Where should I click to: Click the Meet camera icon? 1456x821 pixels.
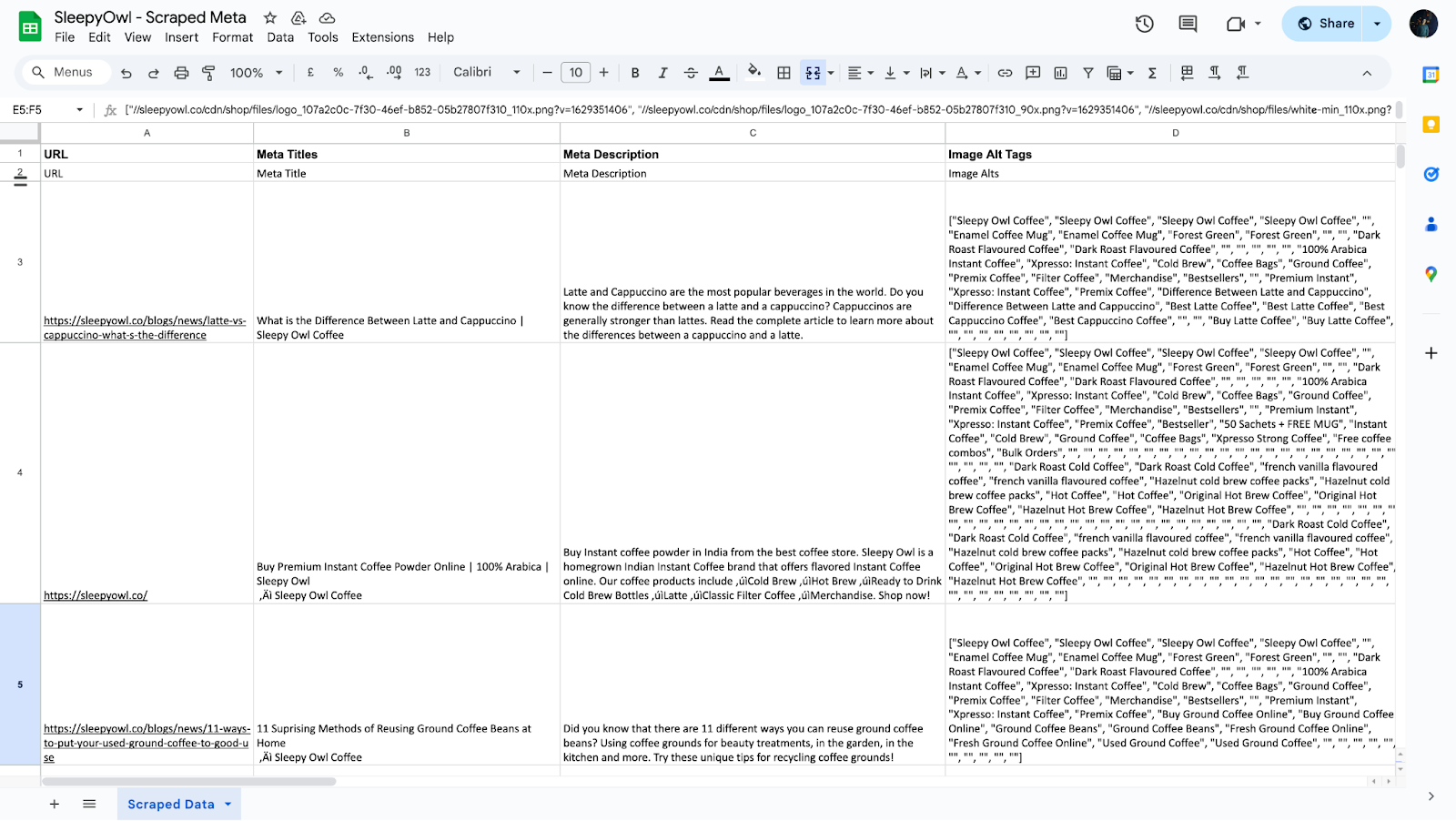pos(1236,24)
